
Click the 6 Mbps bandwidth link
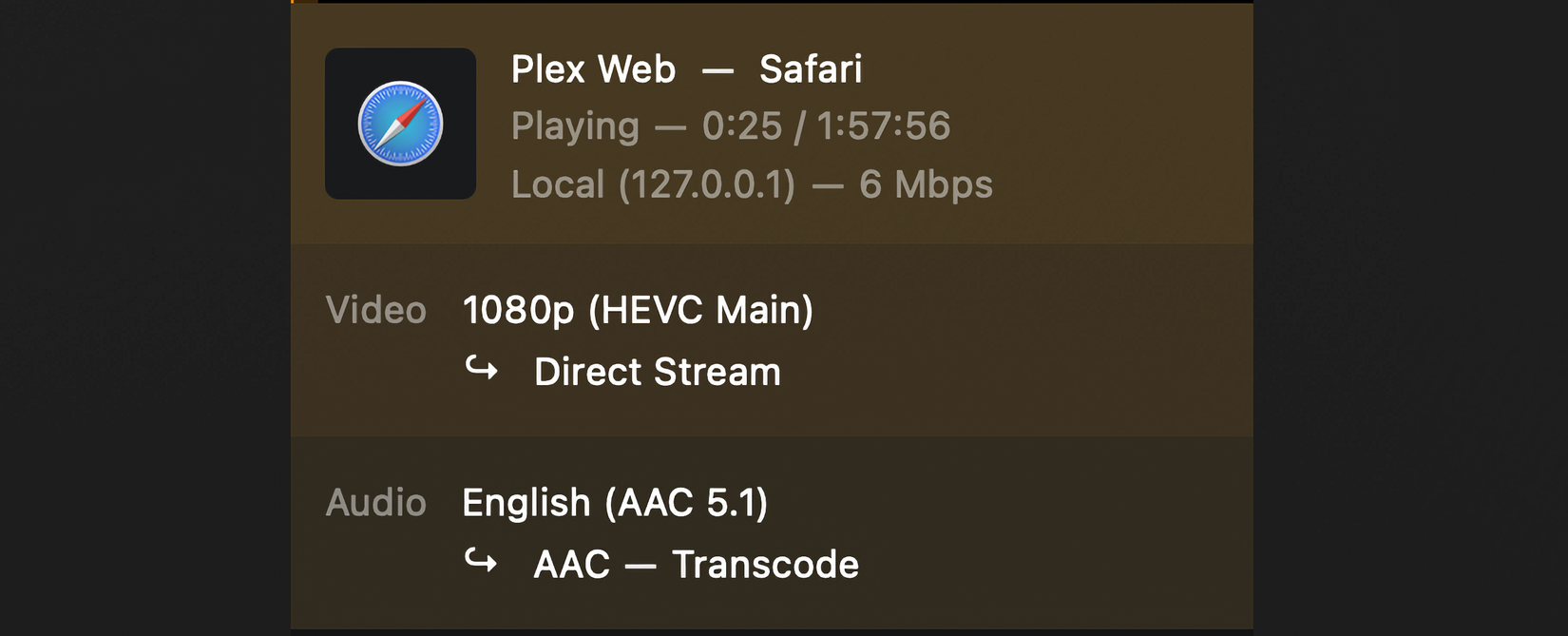click(927, 184)
